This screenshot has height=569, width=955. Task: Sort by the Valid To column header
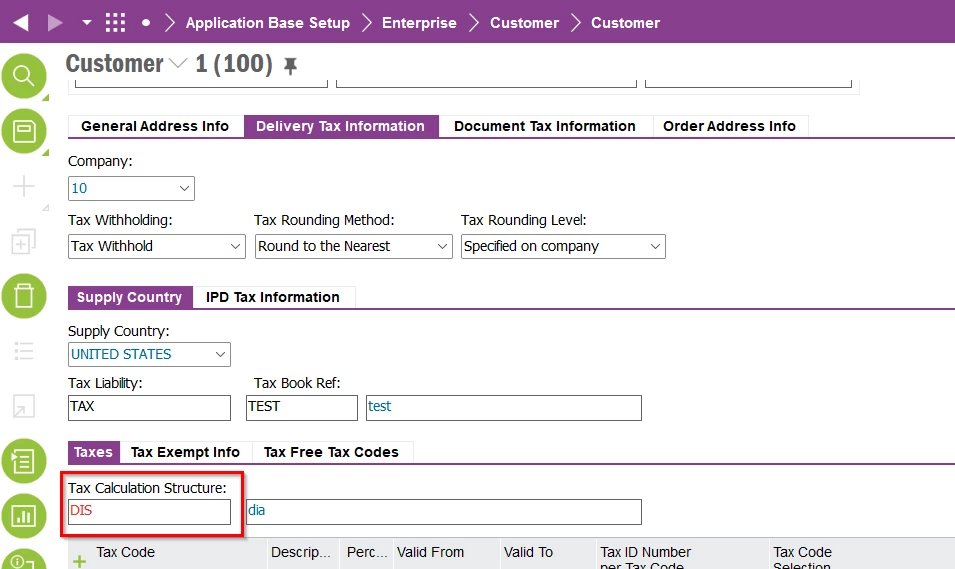click(528, 552)
